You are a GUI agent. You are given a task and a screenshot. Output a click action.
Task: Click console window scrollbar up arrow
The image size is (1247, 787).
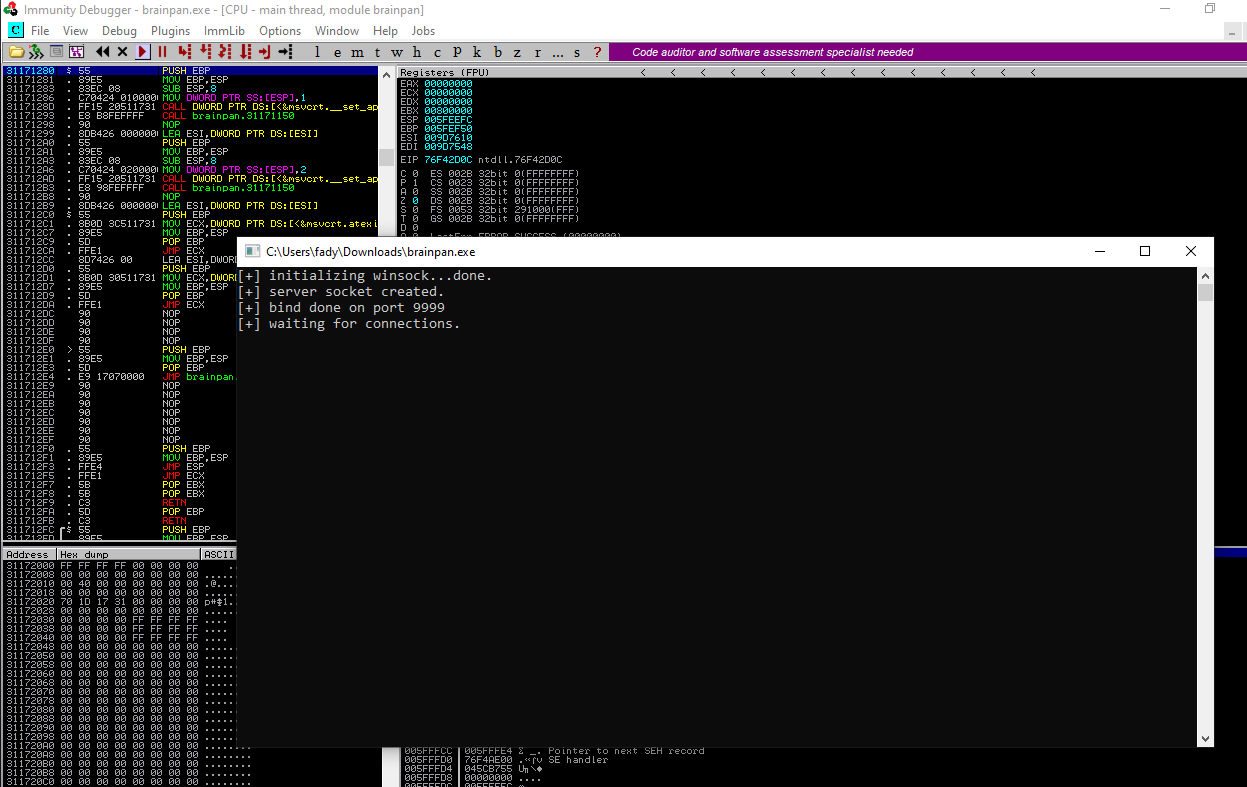pos(1205,276)
